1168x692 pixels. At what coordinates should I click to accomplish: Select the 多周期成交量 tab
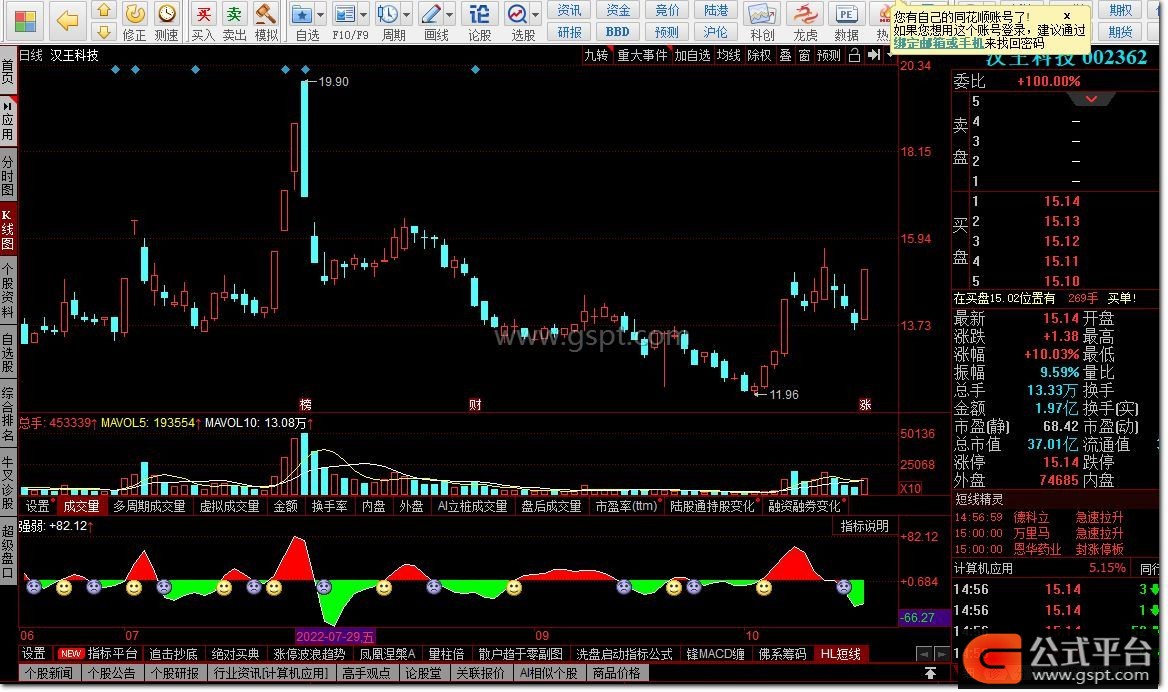(x=149, y=507)
